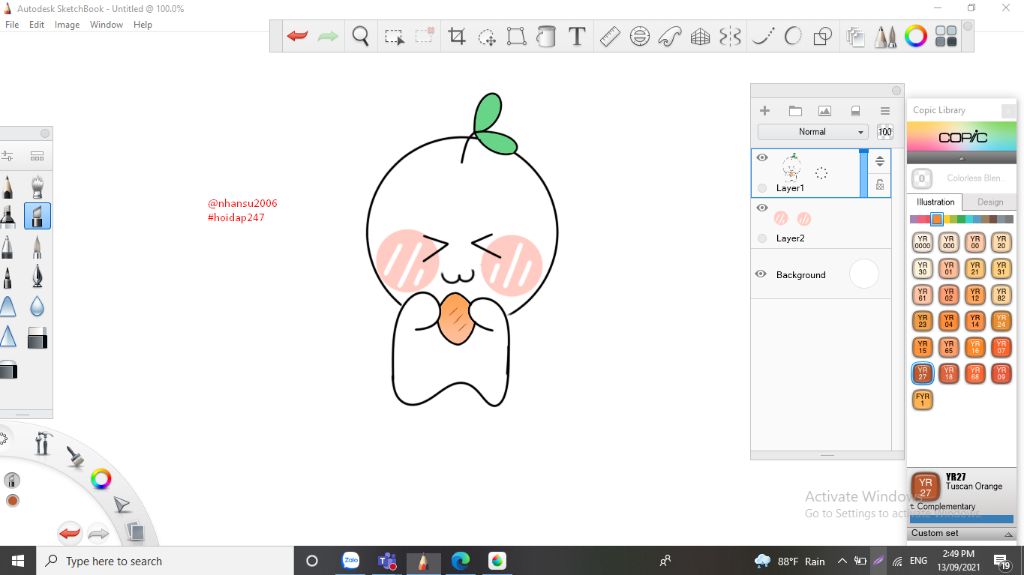Open brush properties sliders icon
Viewport: 1024px width, 575px height.
7,156
